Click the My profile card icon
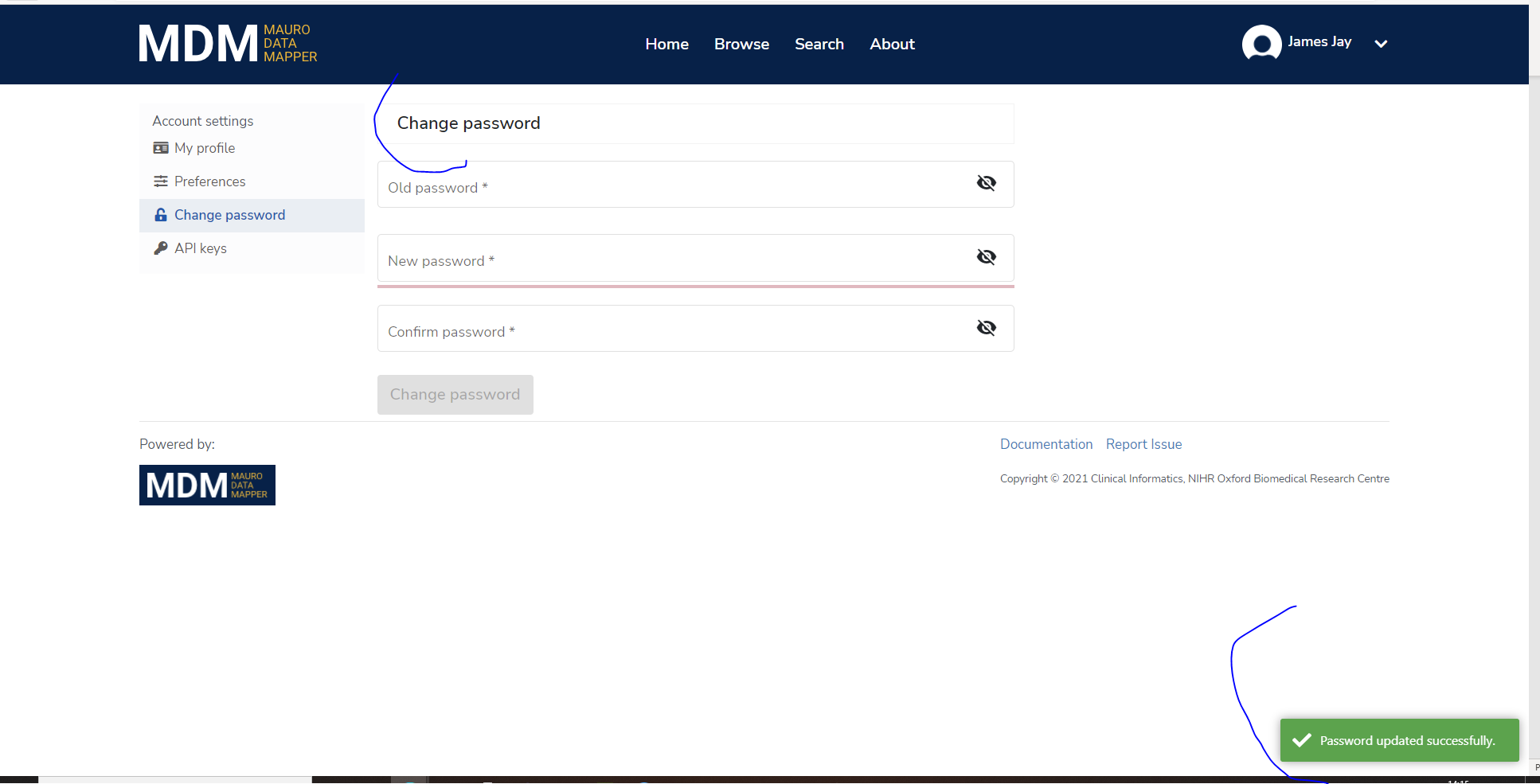The height and width of the screenshot is (784, 1540). tap(161, 148)
